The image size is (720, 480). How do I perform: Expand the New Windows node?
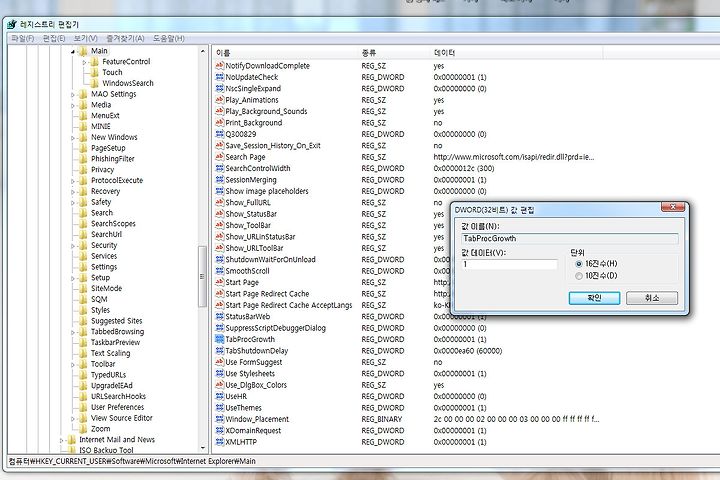(73, 138)
